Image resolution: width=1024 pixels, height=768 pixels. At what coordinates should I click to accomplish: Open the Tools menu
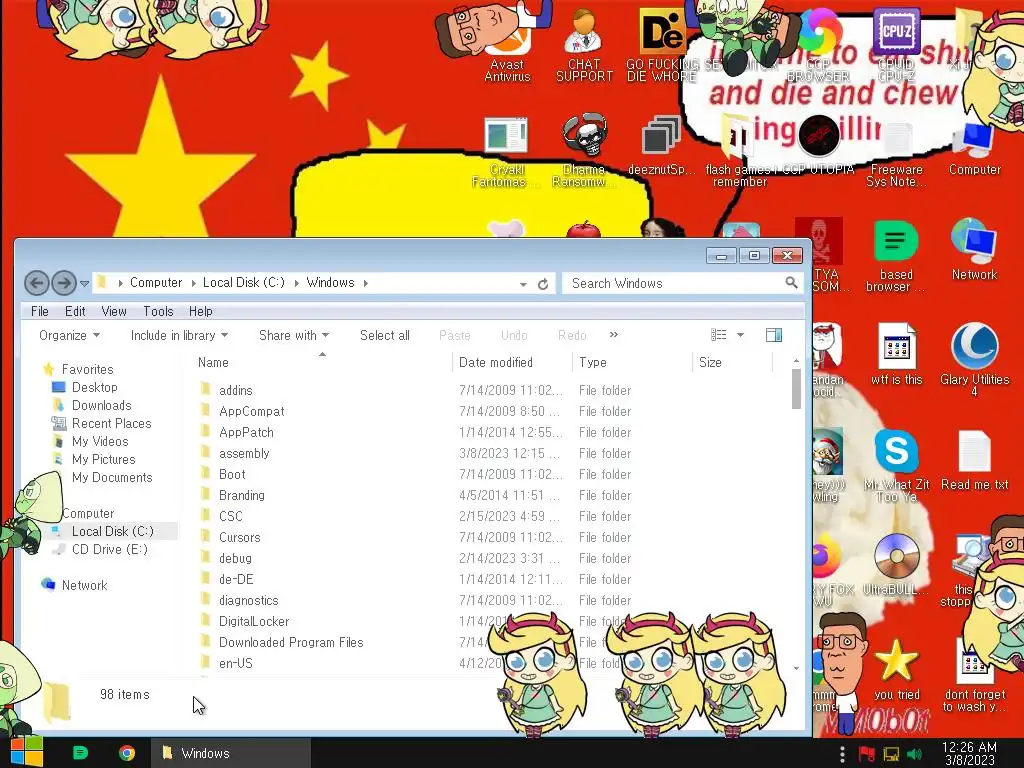pos(158,312)
